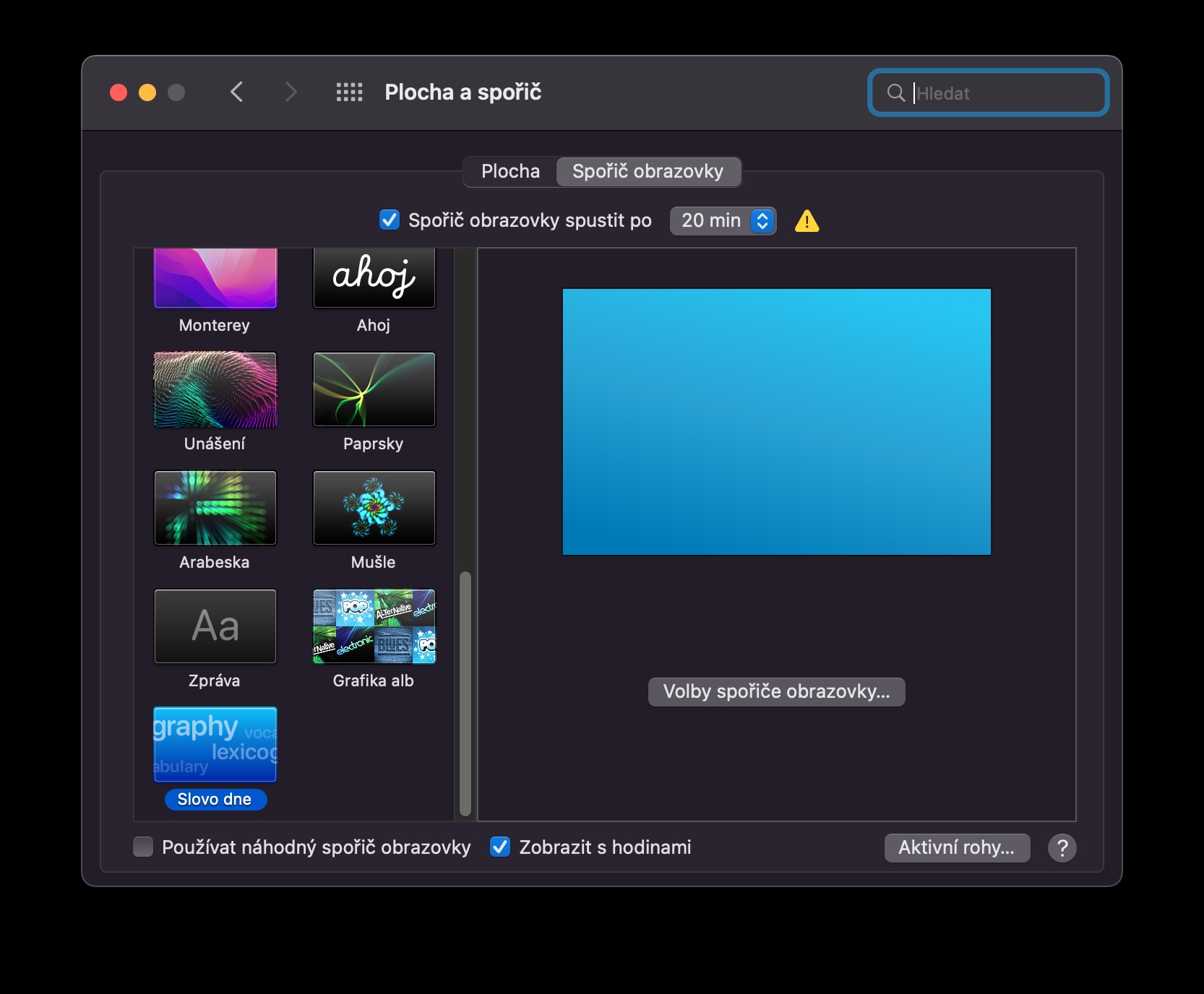Choose the Ahoj screen saver
The height and width of the screenshot is (994, 1204).
click(374, 279)
